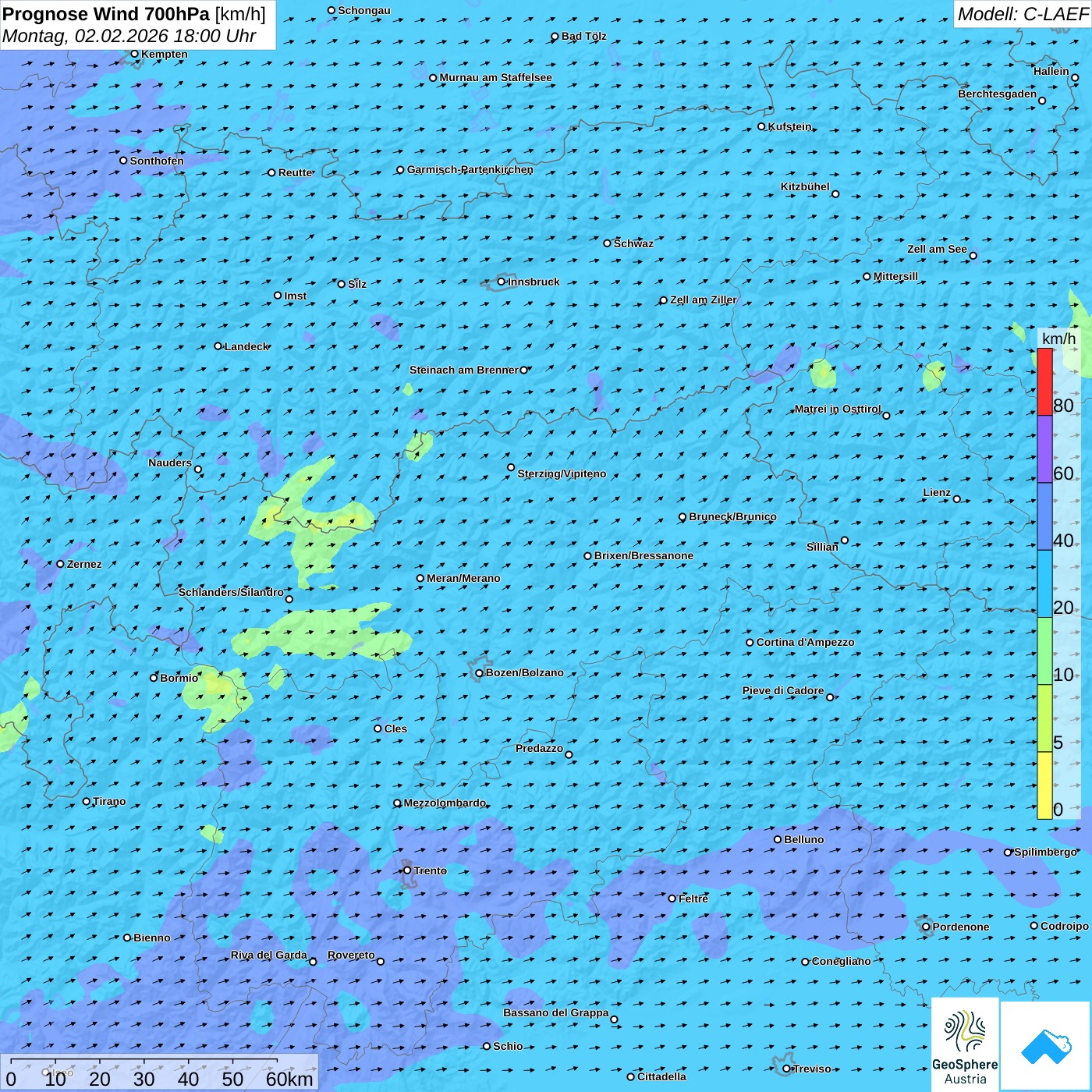The height and width of the screenshot is (1092, 1092).
Task: Click the Nauders location marker
Action: (198, 470)
